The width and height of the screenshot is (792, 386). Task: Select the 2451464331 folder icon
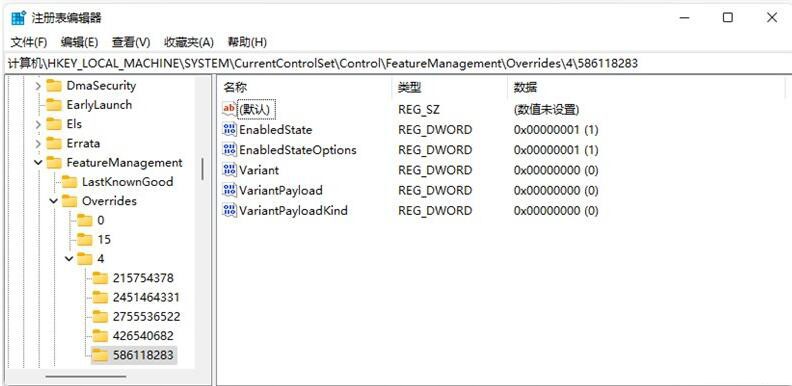[x=101, y=298]
